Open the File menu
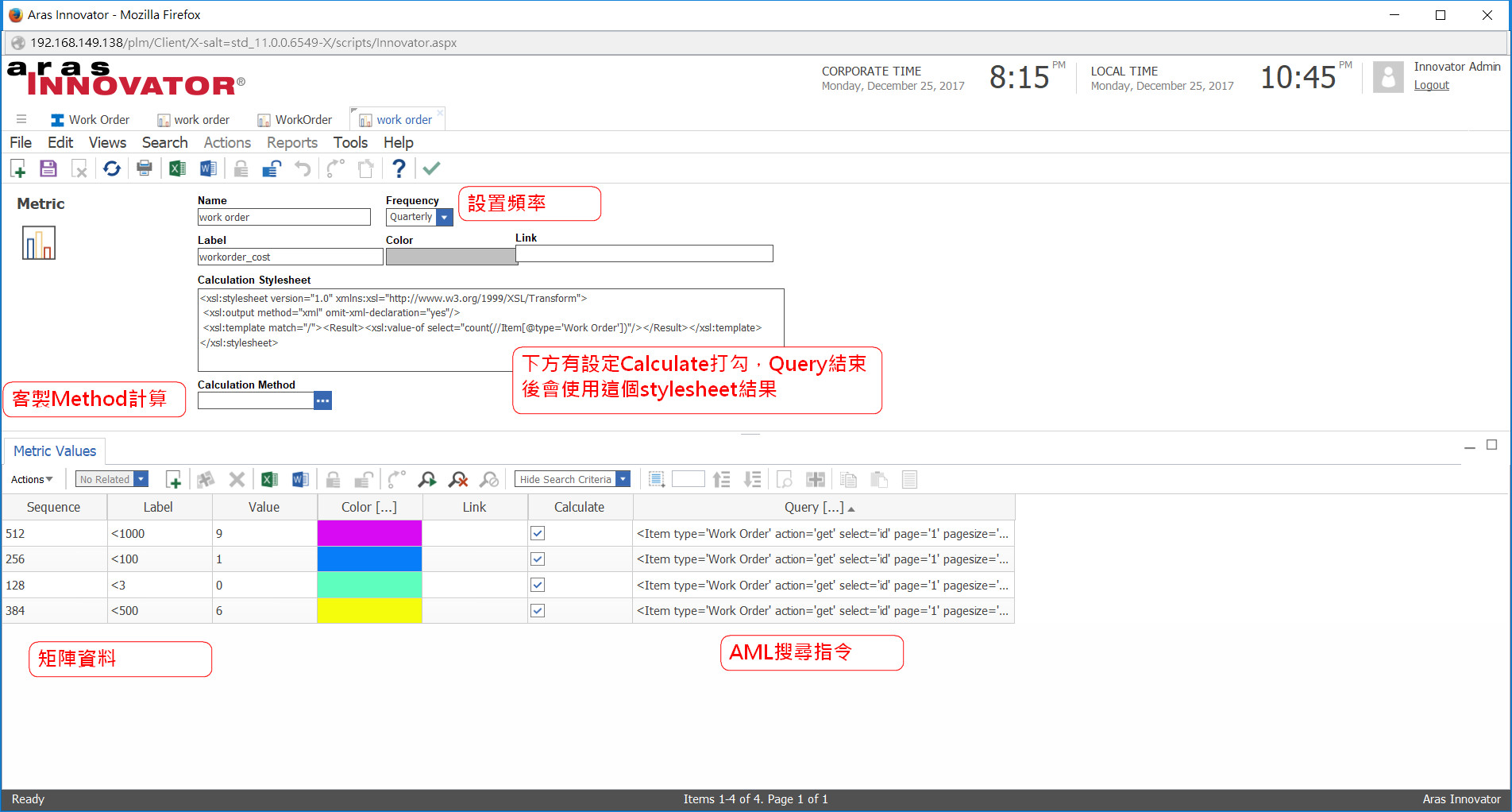1512x812 pixels. pos(21,142)
